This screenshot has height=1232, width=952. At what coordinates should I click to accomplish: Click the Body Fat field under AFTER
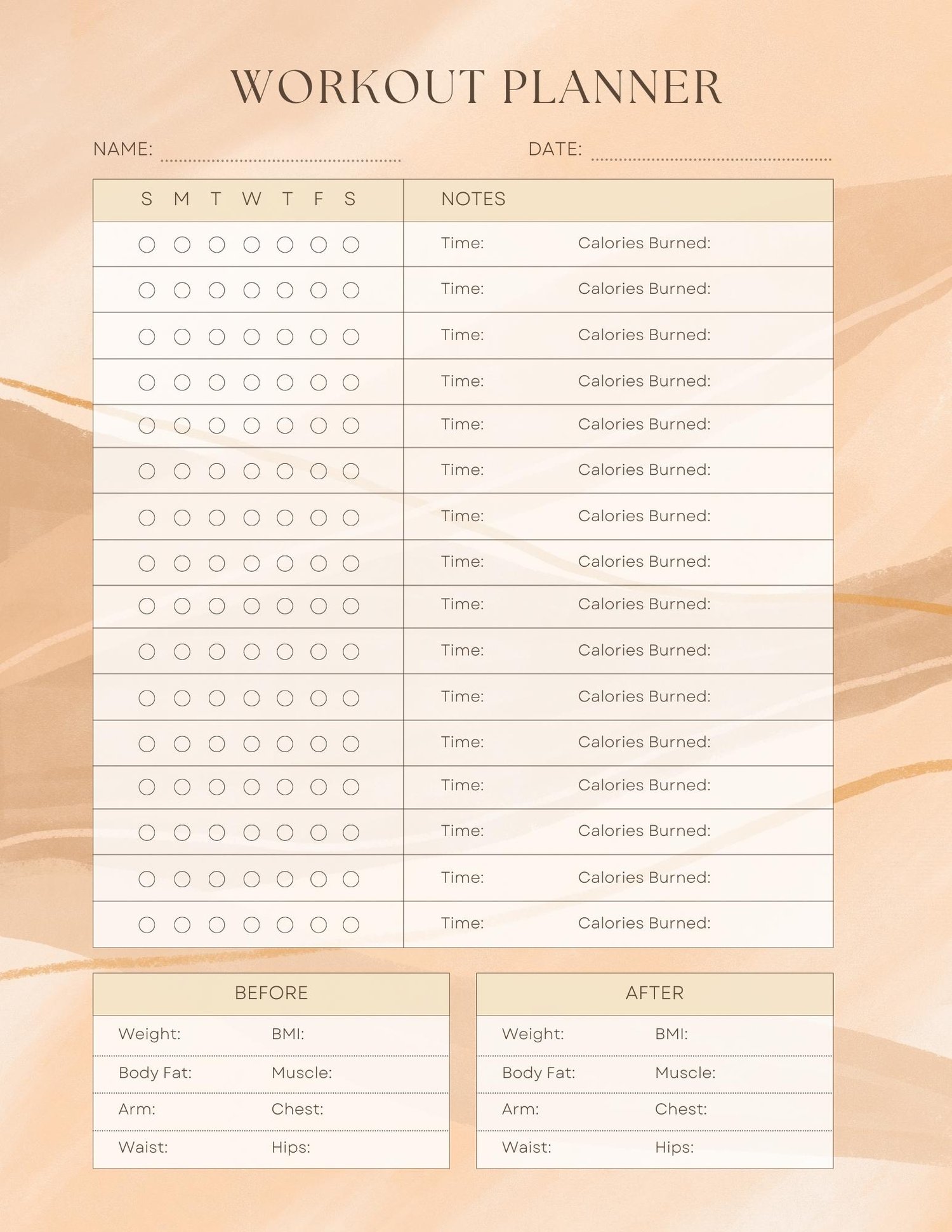click(539, 1073)
